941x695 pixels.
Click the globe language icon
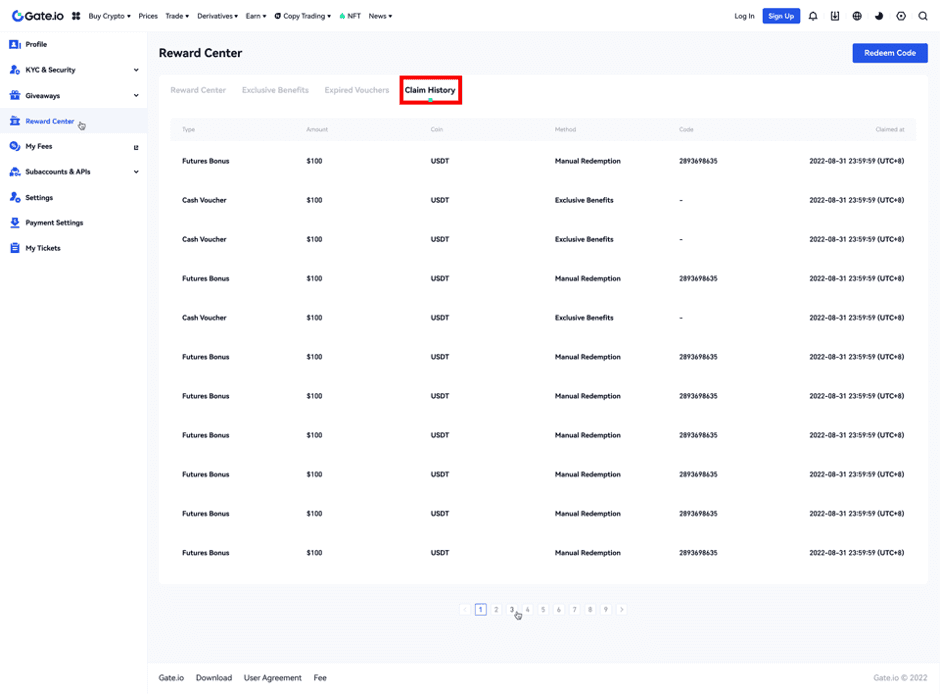click(857, 16)
